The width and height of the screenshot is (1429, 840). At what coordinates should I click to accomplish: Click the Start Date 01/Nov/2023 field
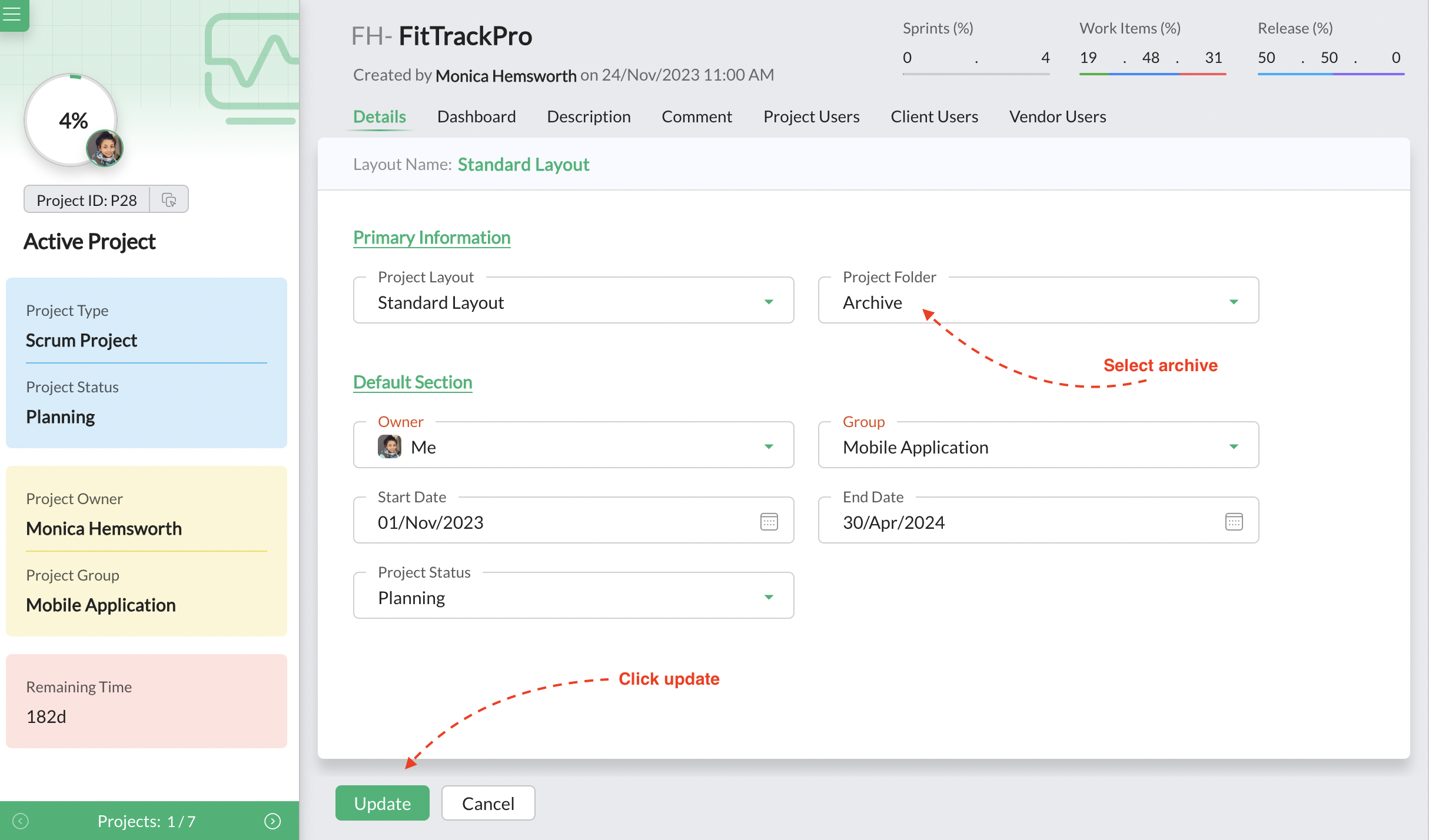[573, 520]
